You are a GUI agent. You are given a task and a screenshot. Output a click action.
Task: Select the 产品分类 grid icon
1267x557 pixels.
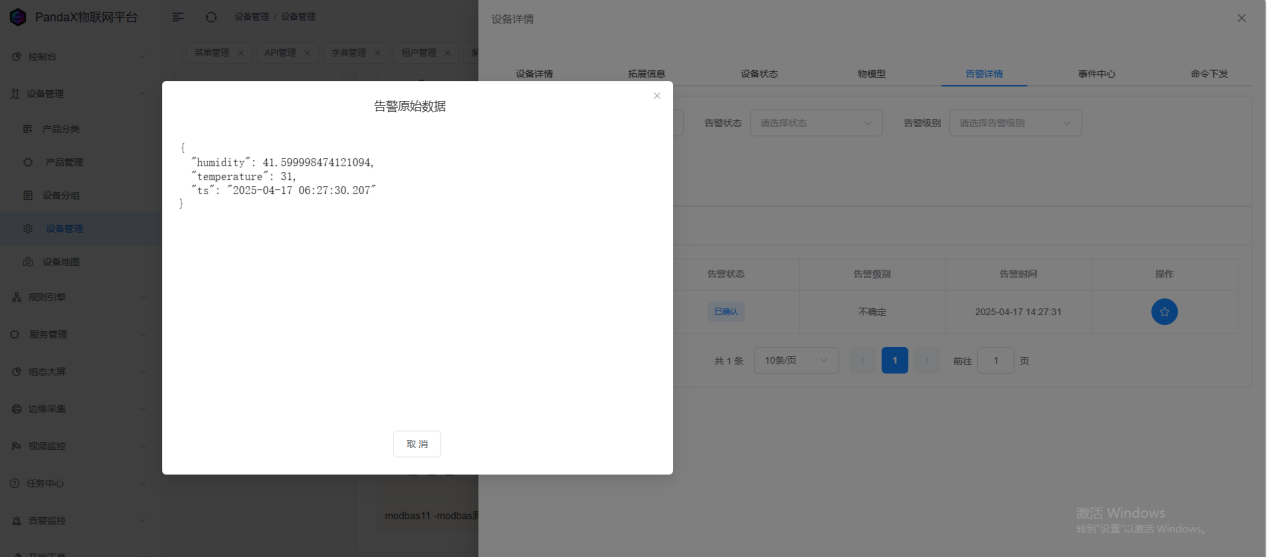28,129
